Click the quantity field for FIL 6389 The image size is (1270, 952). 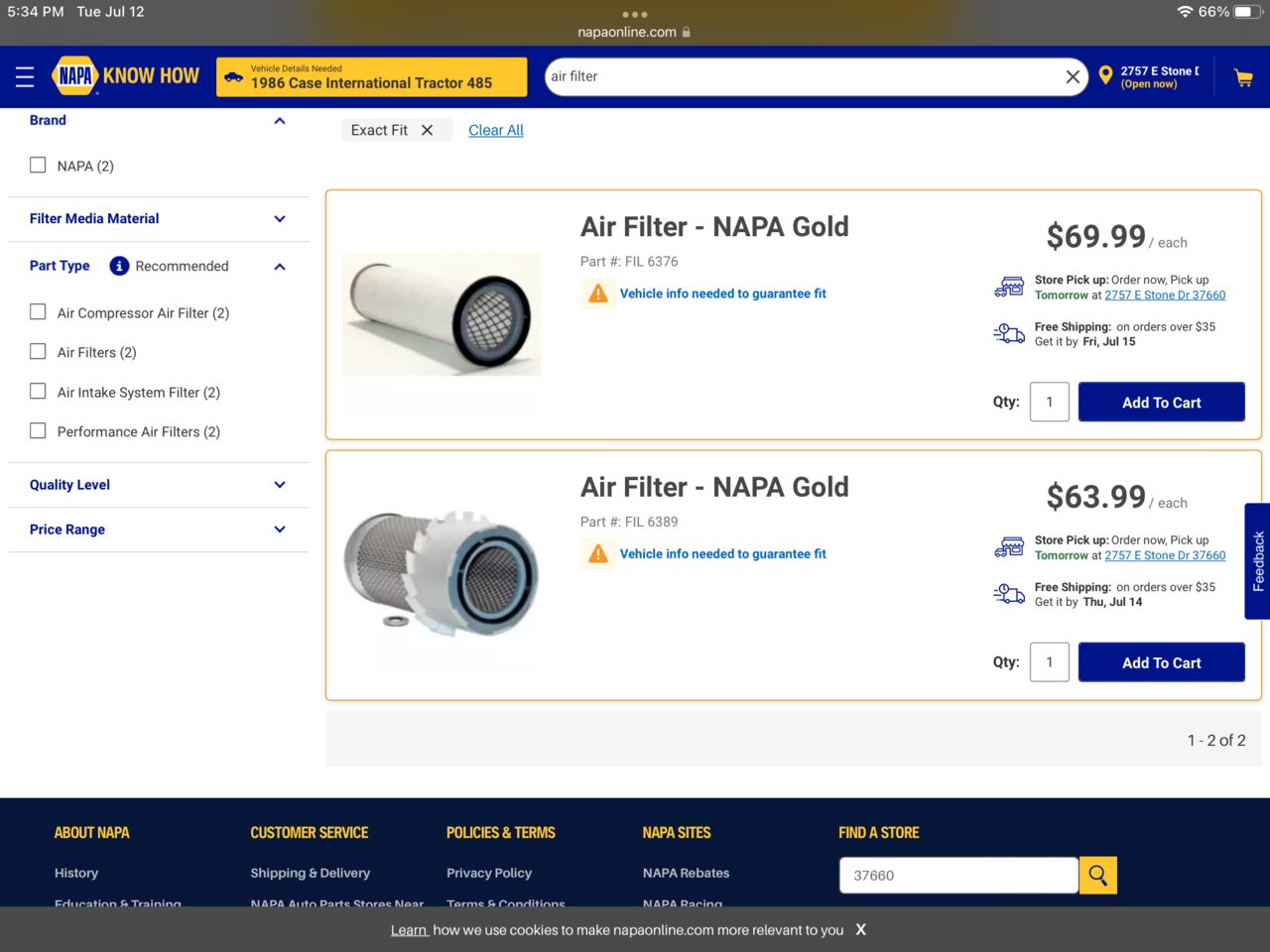coord(1049,662)
